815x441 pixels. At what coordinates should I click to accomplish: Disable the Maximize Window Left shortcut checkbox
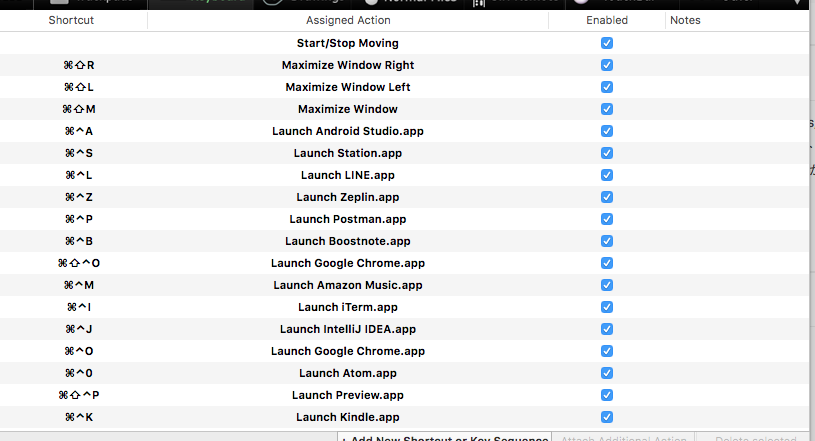tap(607, 87)
